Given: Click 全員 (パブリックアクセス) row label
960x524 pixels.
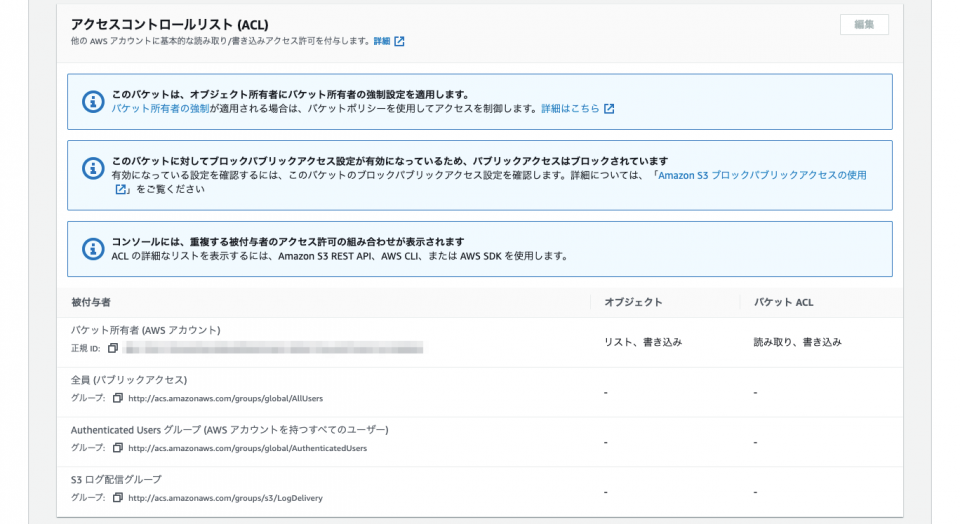Looking at the screenshot, I should tap(129, 380).
